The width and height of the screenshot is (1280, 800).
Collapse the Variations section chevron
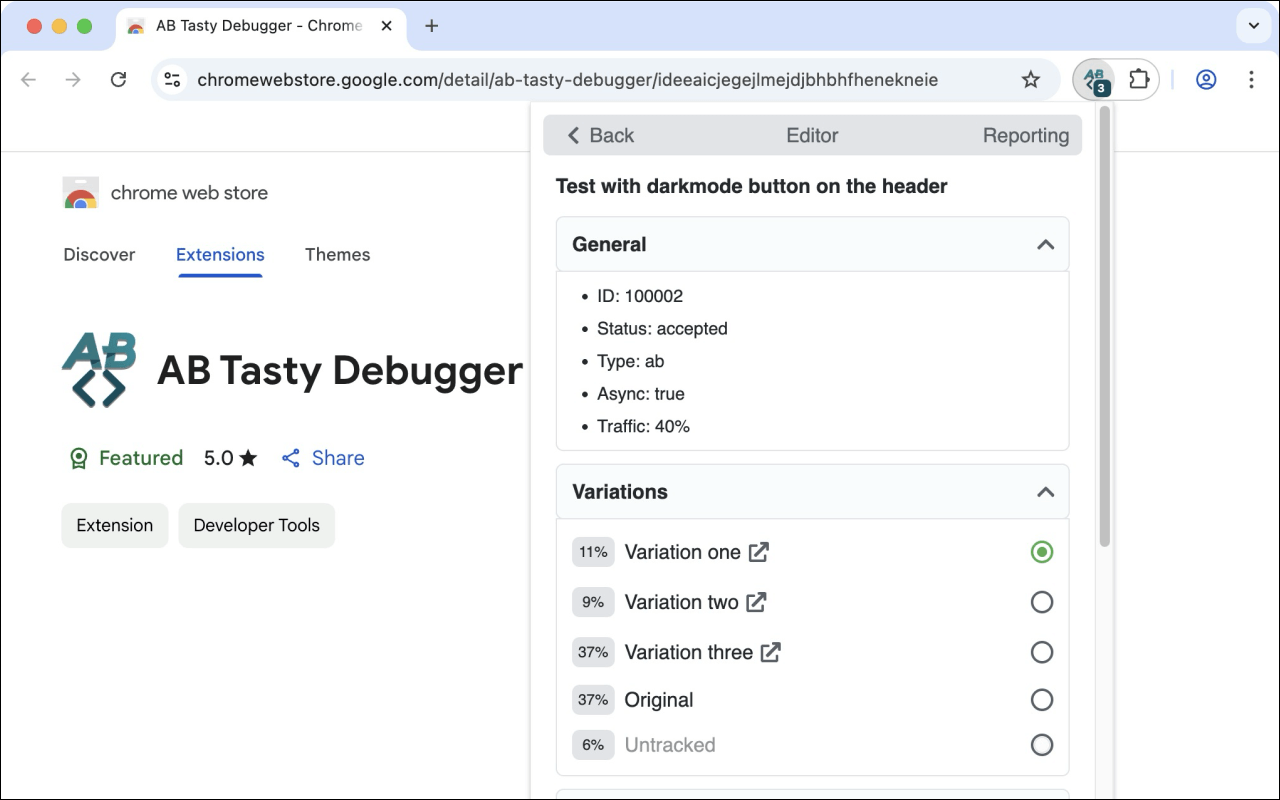1046,491
